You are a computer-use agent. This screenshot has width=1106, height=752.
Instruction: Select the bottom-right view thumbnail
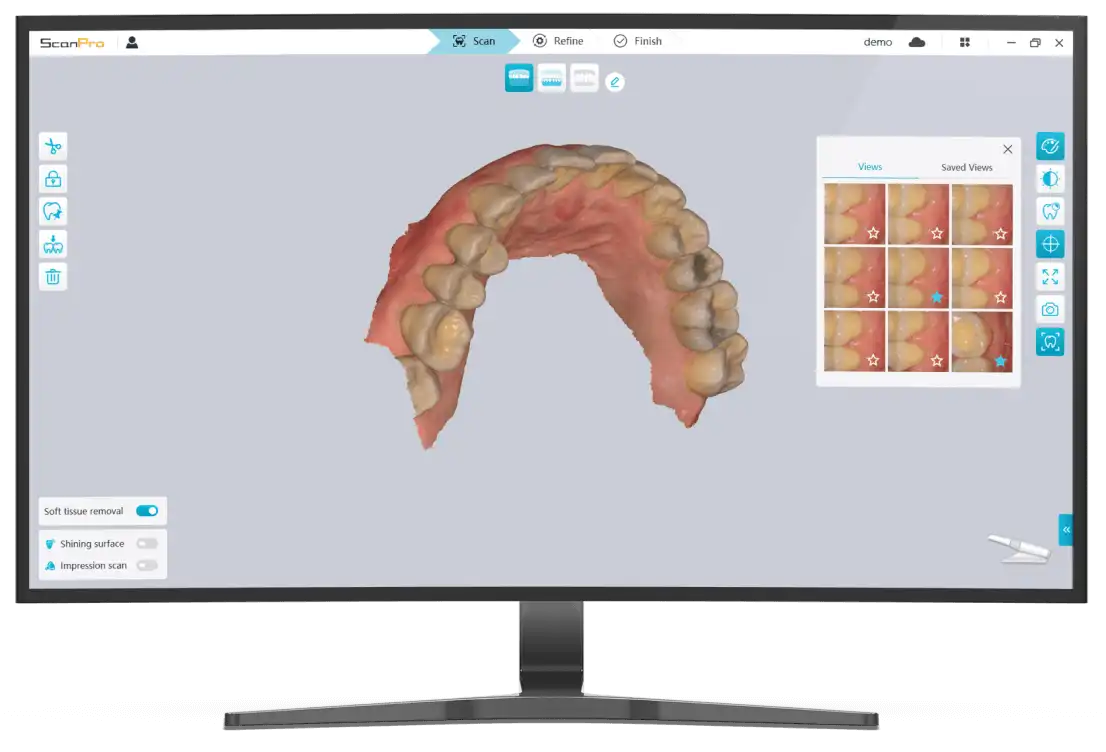coord(981,342)
